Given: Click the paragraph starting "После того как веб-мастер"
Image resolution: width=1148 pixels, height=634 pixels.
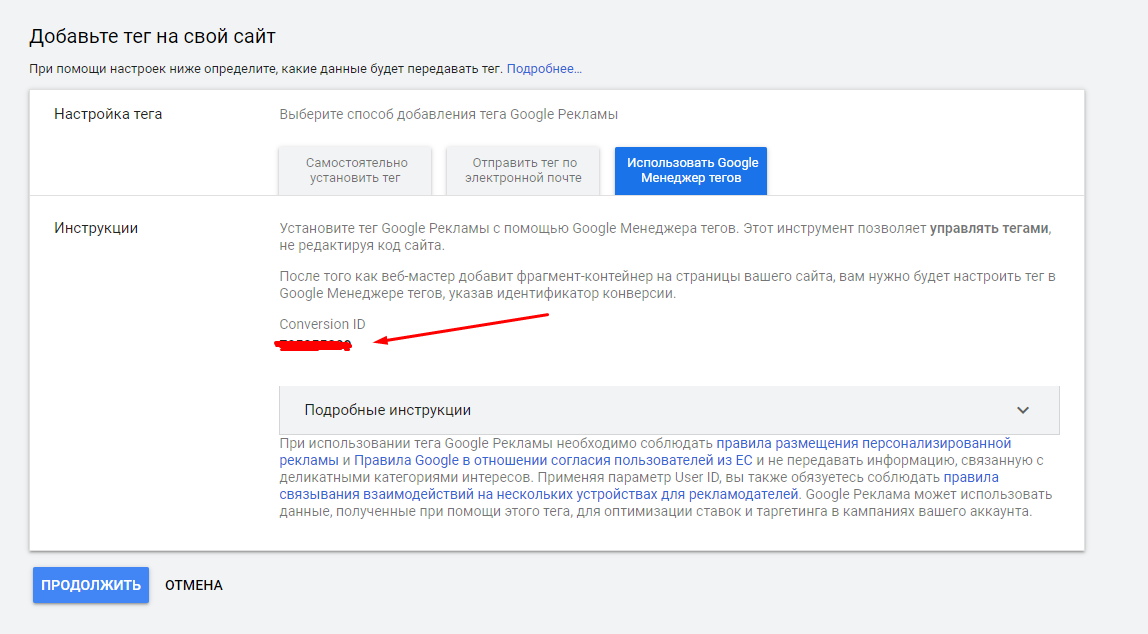Looking at the screenshot, I should 667,284.
